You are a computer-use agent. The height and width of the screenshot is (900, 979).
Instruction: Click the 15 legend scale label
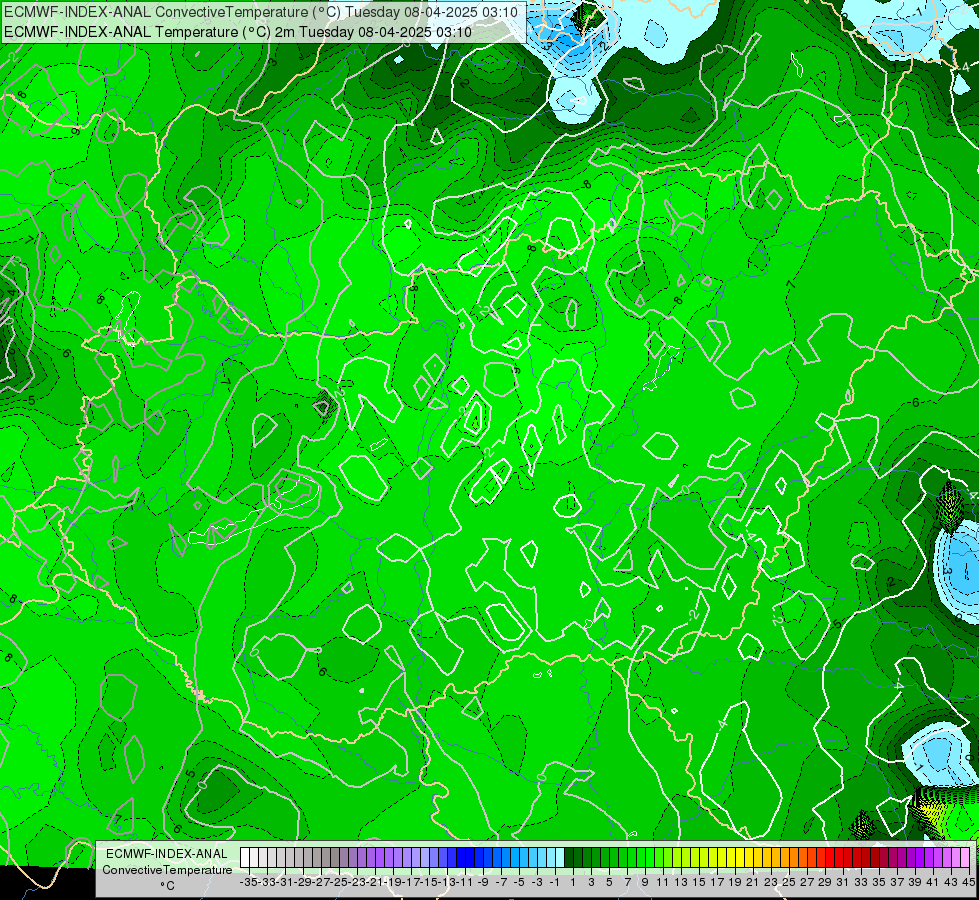699,882
